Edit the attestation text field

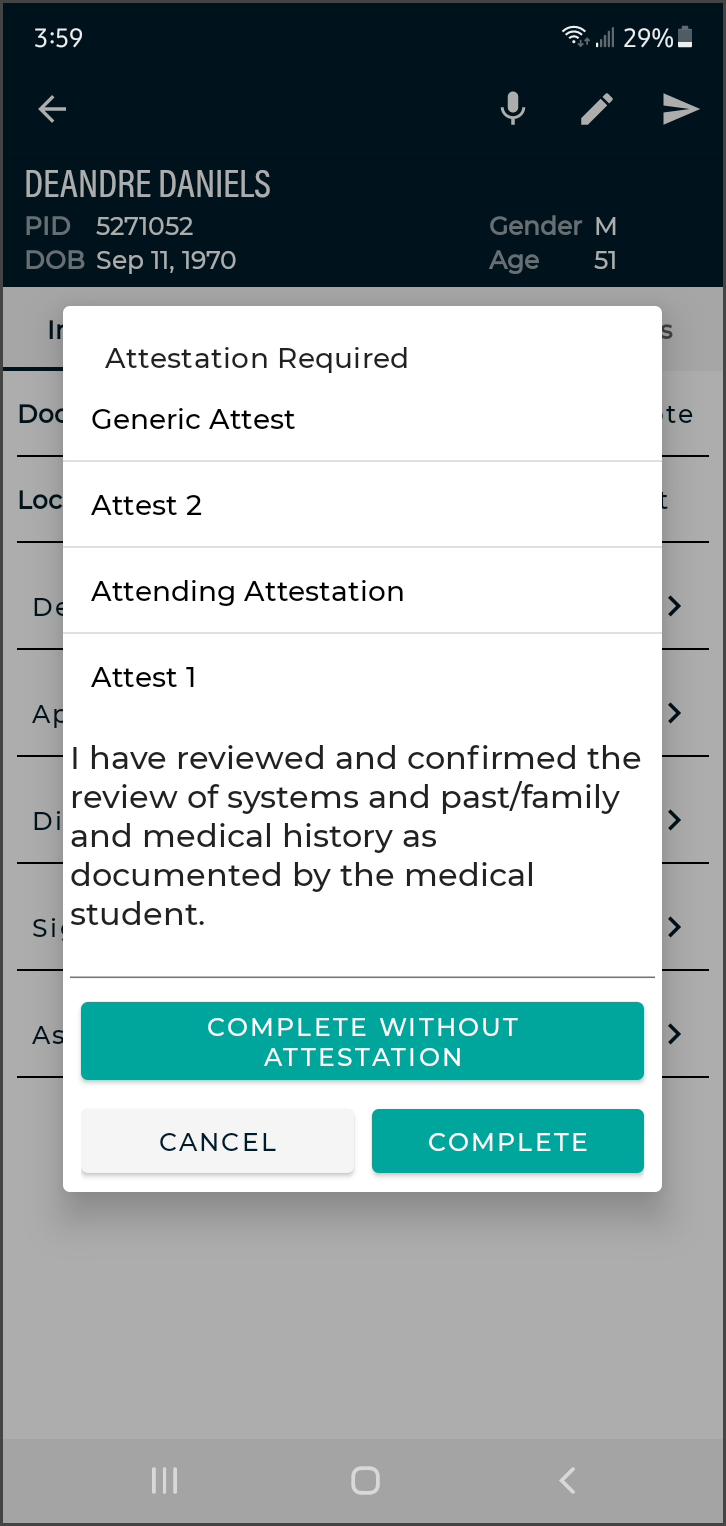point(361,836)
